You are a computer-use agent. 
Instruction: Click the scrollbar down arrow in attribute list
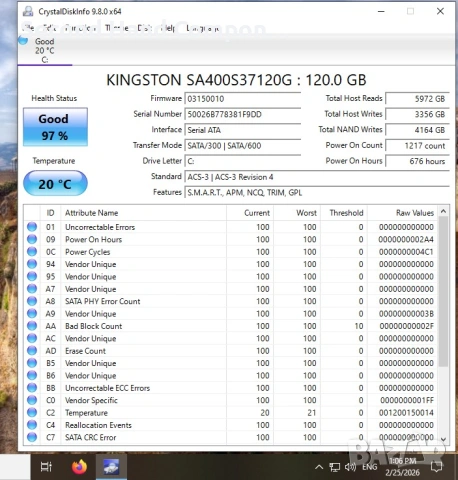pos(443,440)
